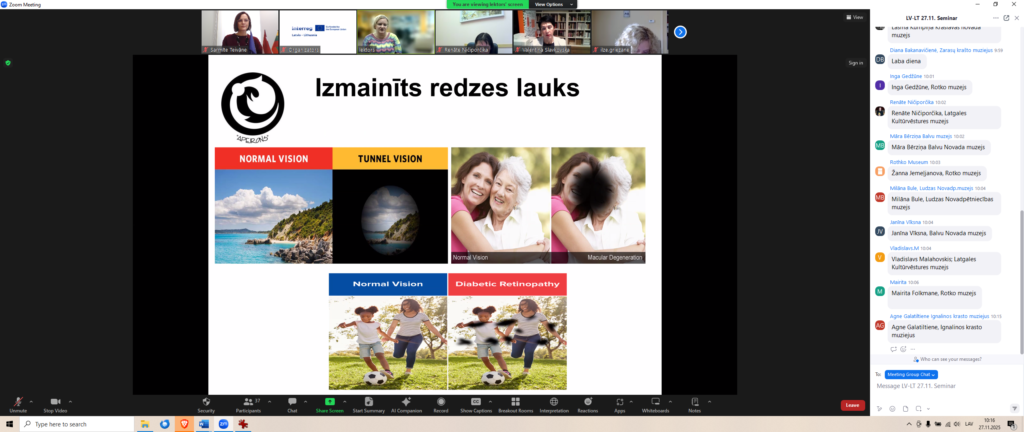The image size is (1024, 432).
Task: Show next participants with blue arrow
Action: click(680, 32)
